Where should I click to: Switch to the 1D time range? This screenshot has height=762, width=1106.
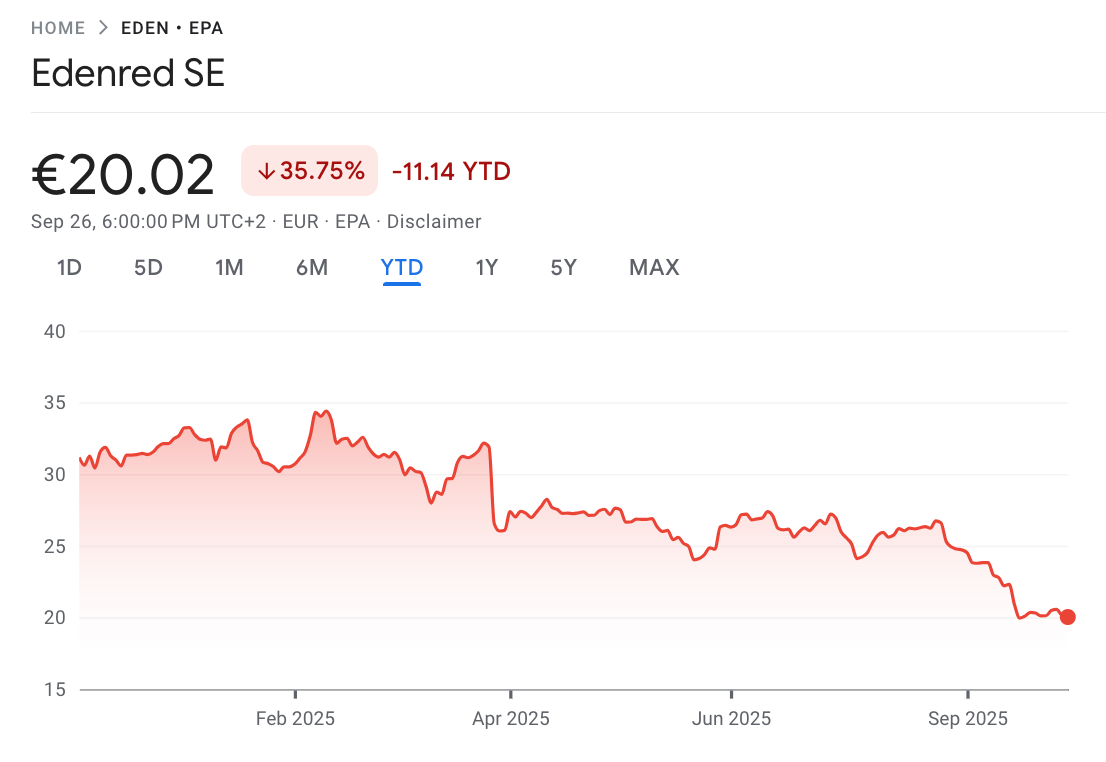69,267
